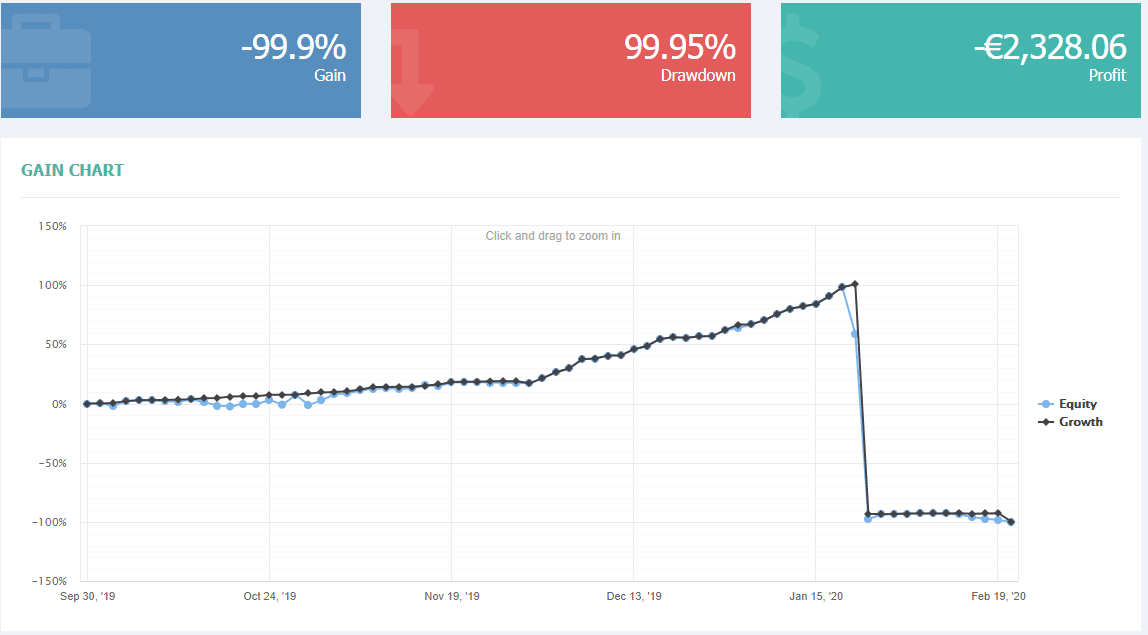The image size is (1148, 635).
Task: Click the black Growth legend marker
Action: click(x=1046, y=422)
